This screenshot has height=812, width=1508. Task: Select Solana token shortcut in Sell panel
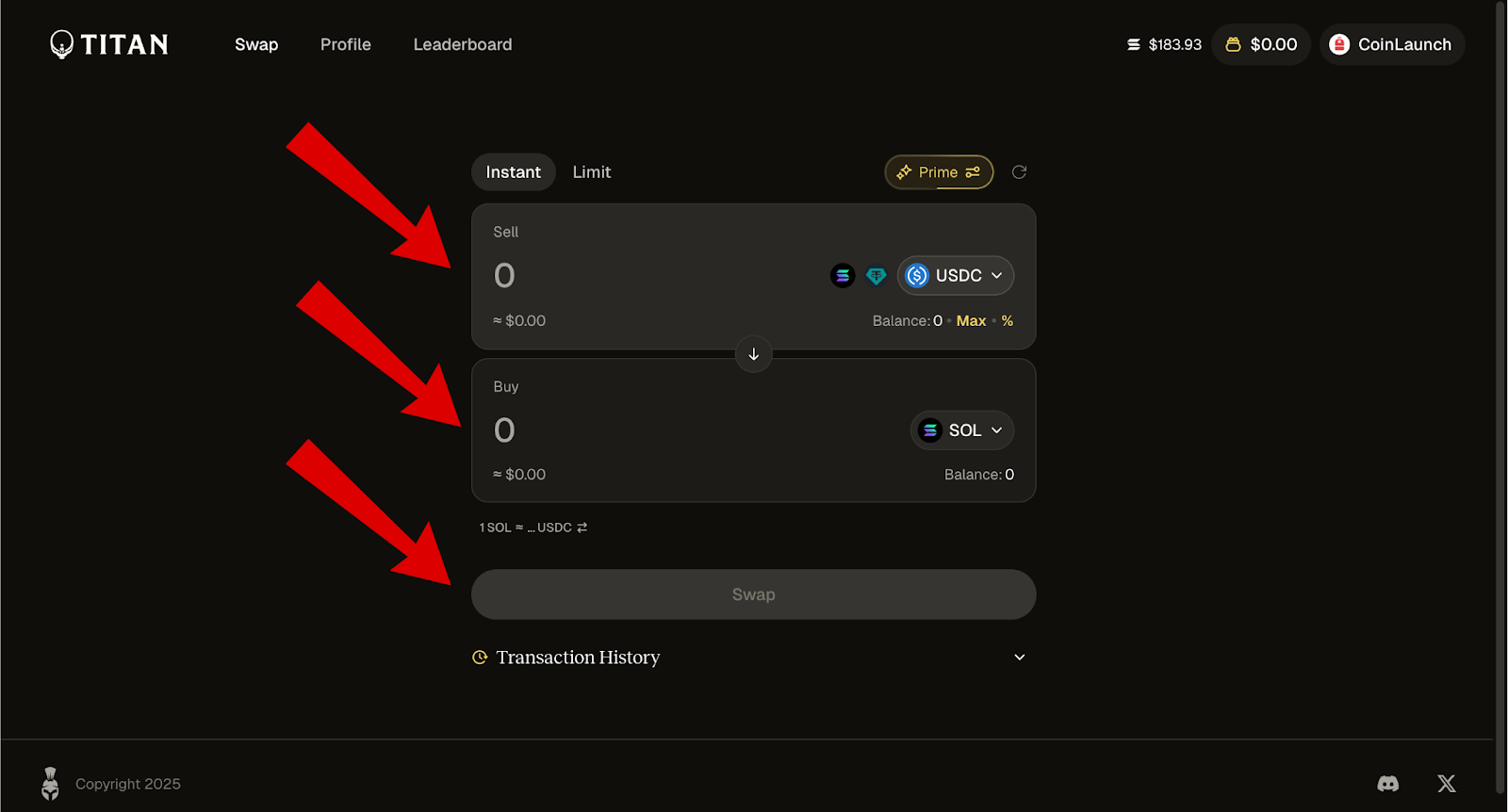[842, 275]
